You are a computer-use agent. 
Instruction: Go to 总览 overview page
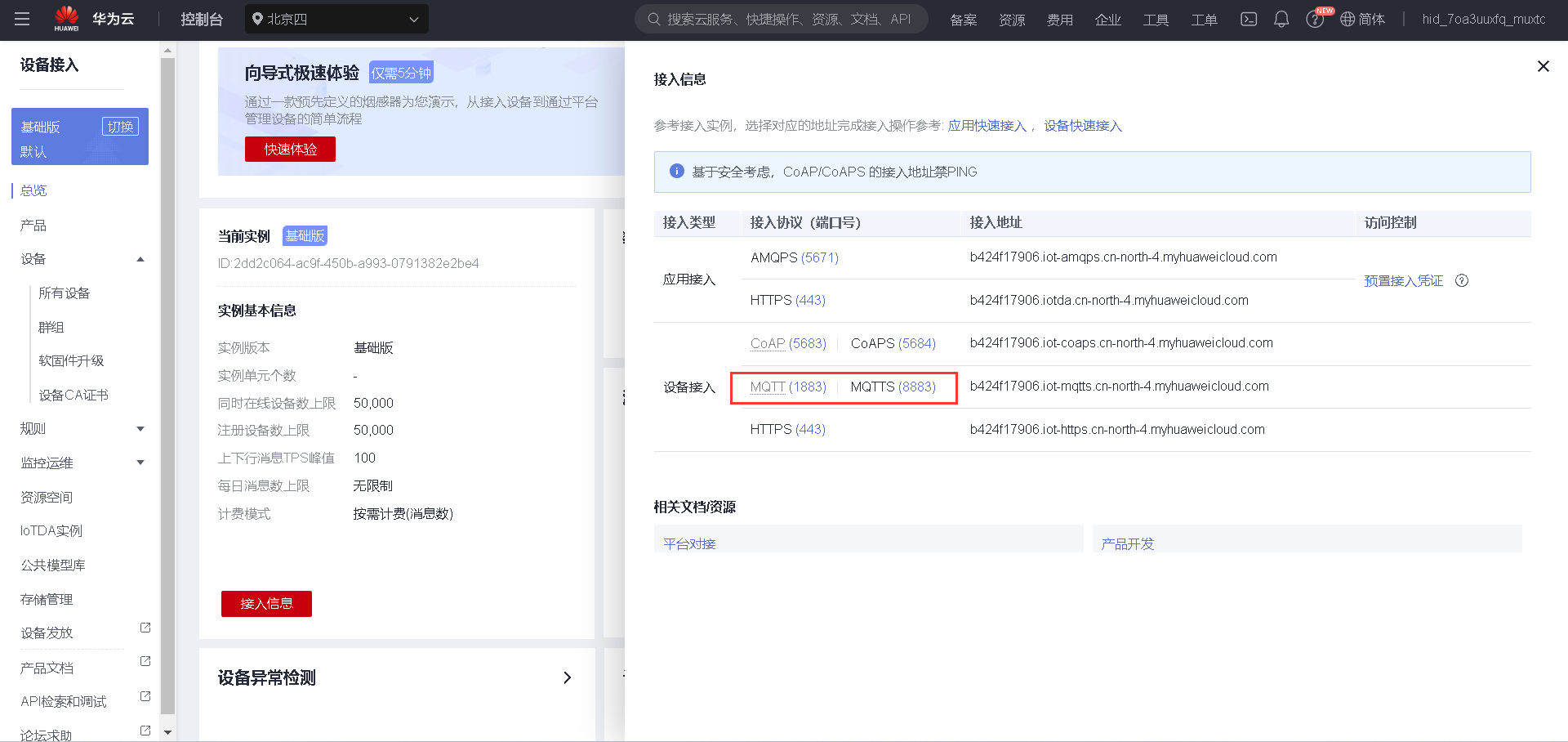tap(33, 190)
